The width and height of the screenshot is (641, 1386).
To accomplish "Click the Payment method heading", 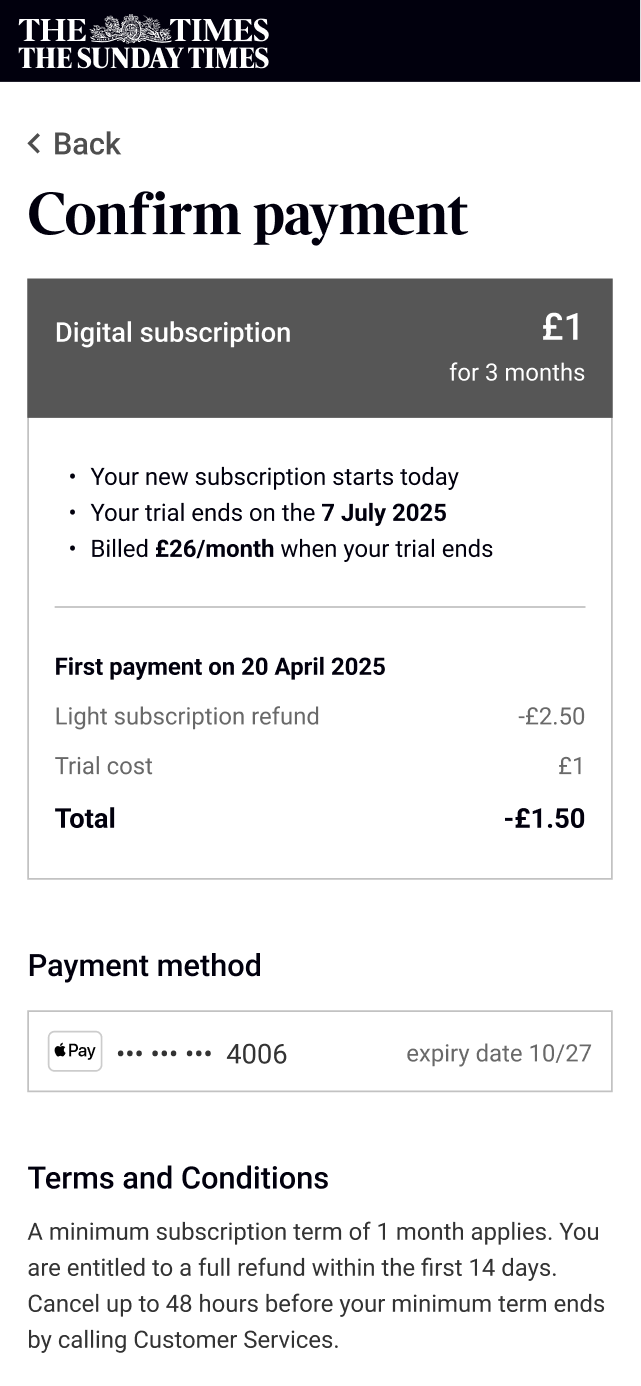I will (144, 965).
